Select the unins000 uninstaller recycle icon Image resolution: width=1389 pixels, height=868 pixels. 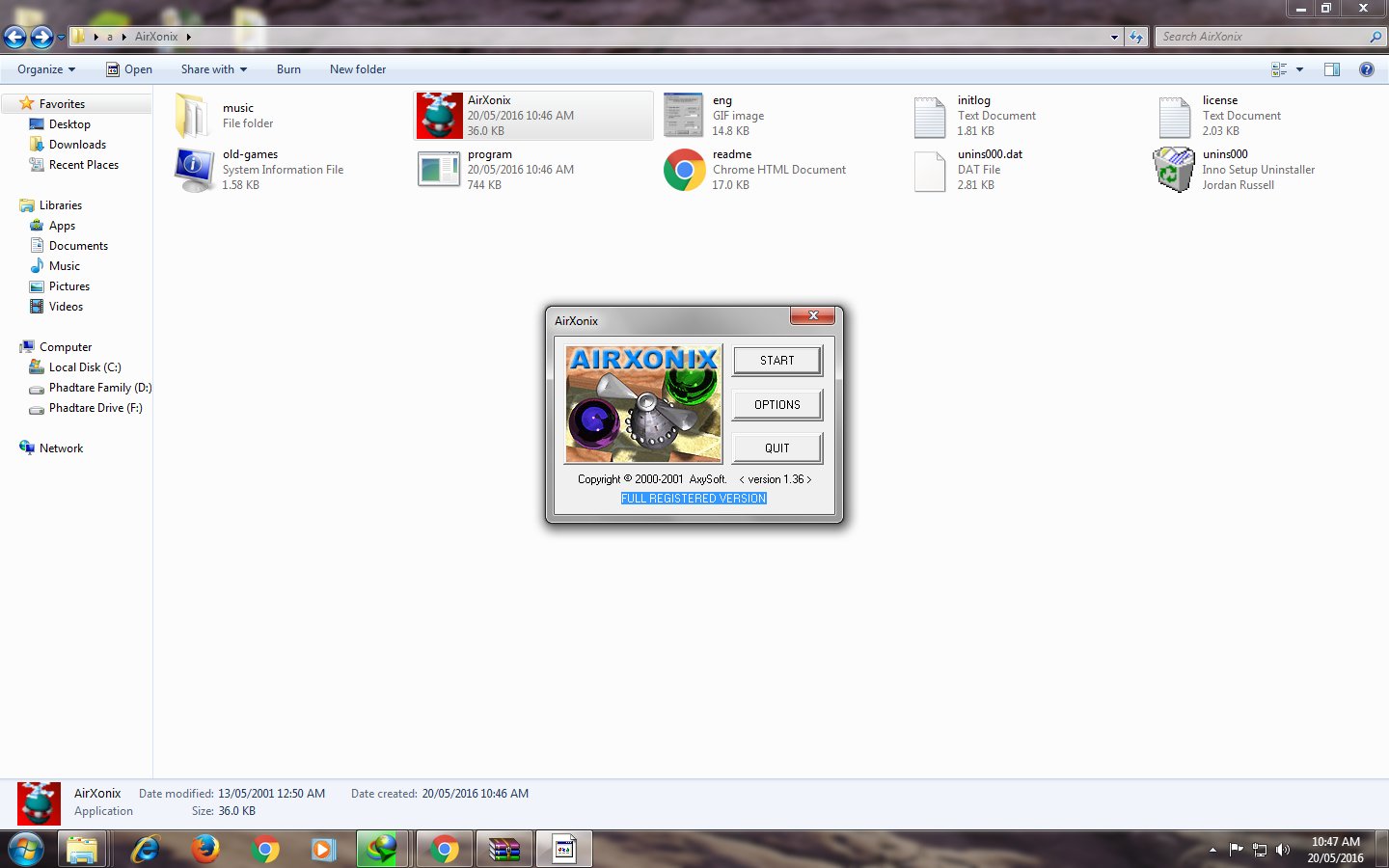coord(1174,170)
